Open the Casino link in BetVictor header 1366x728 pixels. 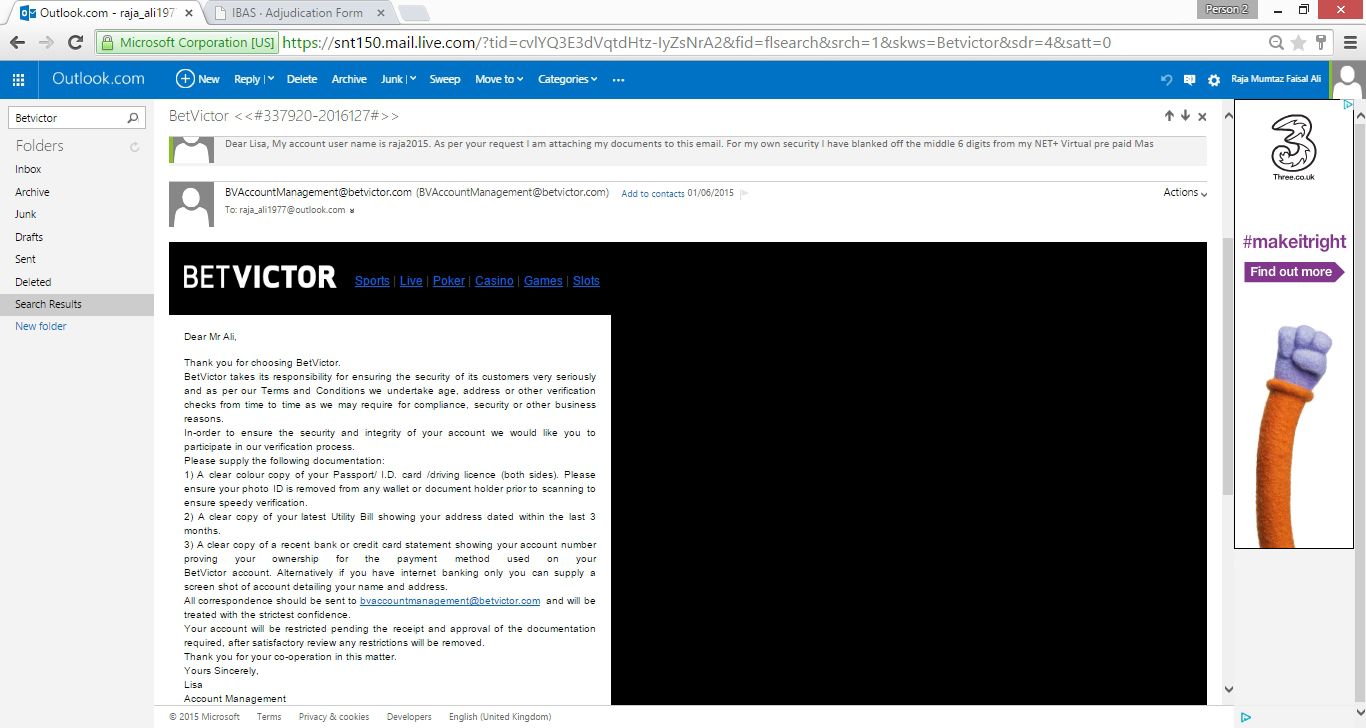coord(494,281)
